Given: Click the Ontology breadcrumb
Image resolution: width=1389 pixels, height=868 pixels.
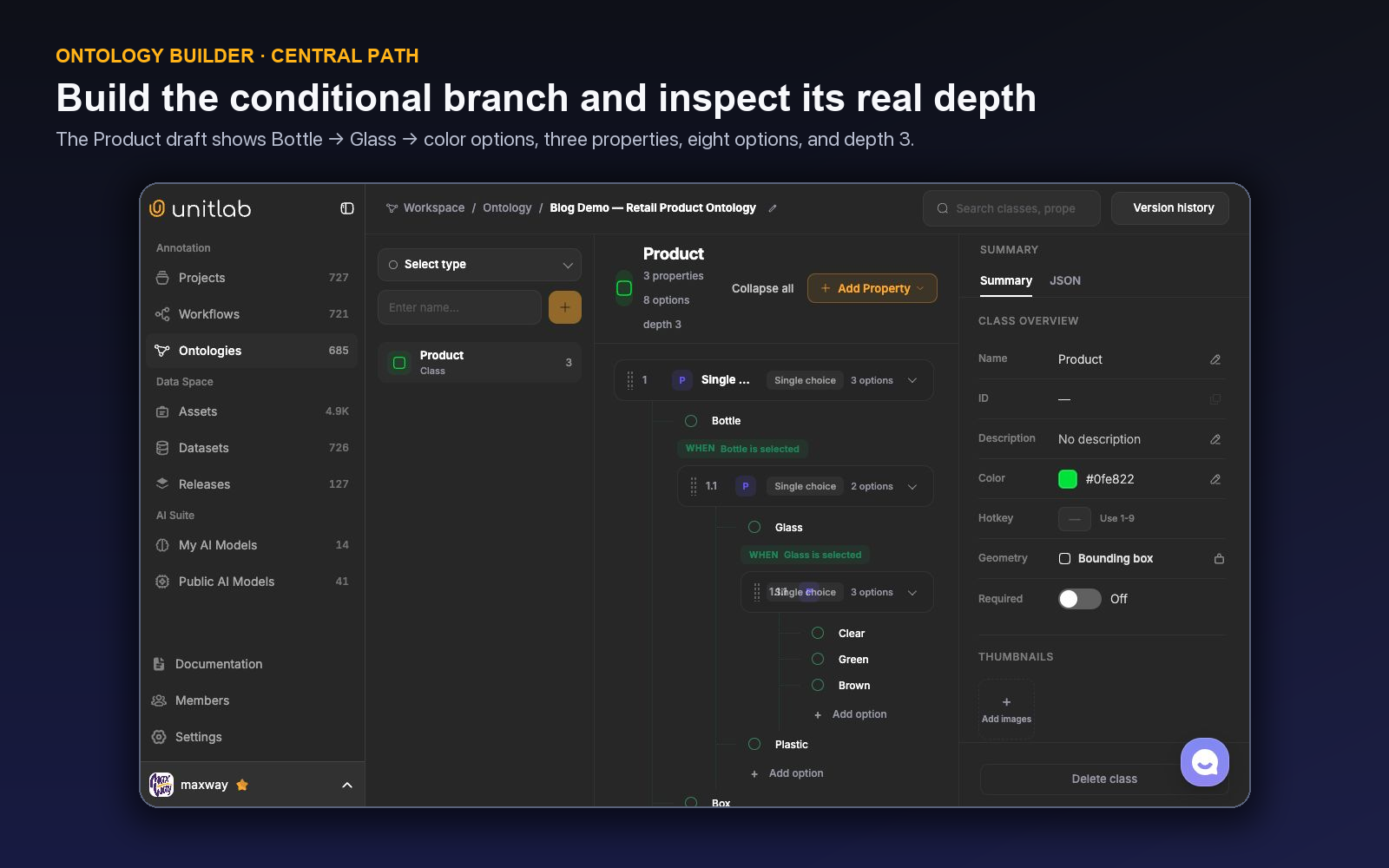Looking at the screenshot, I should pos(507,208).
